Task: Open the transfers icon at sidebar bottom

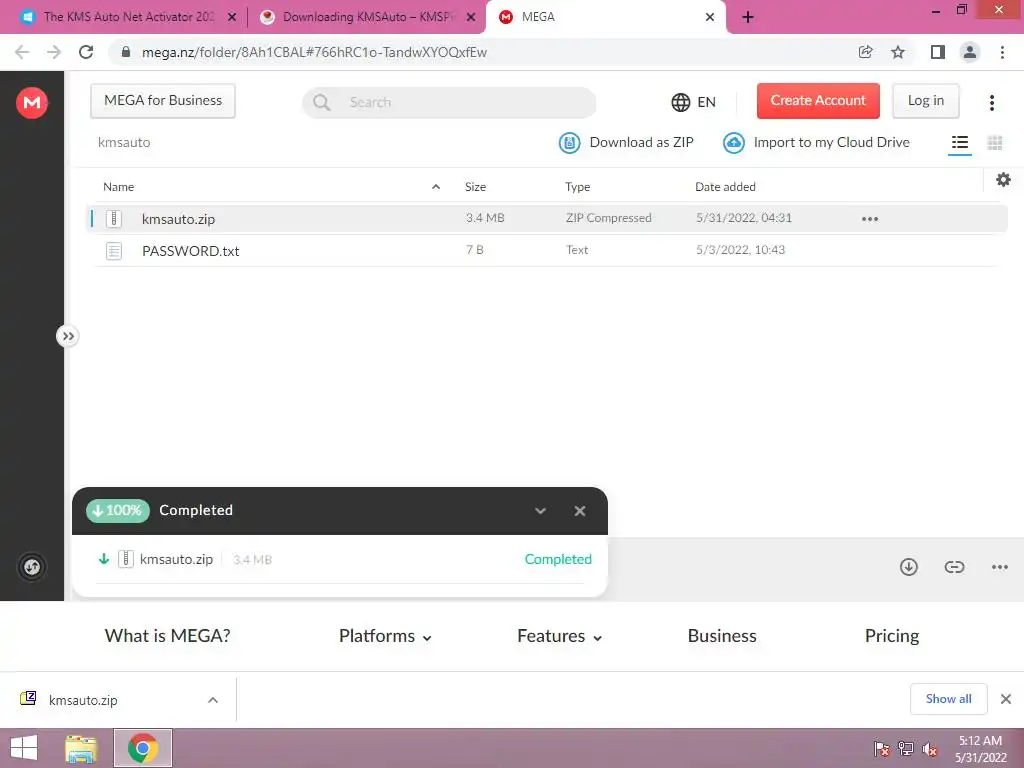Action: click(x=31, y=566)
